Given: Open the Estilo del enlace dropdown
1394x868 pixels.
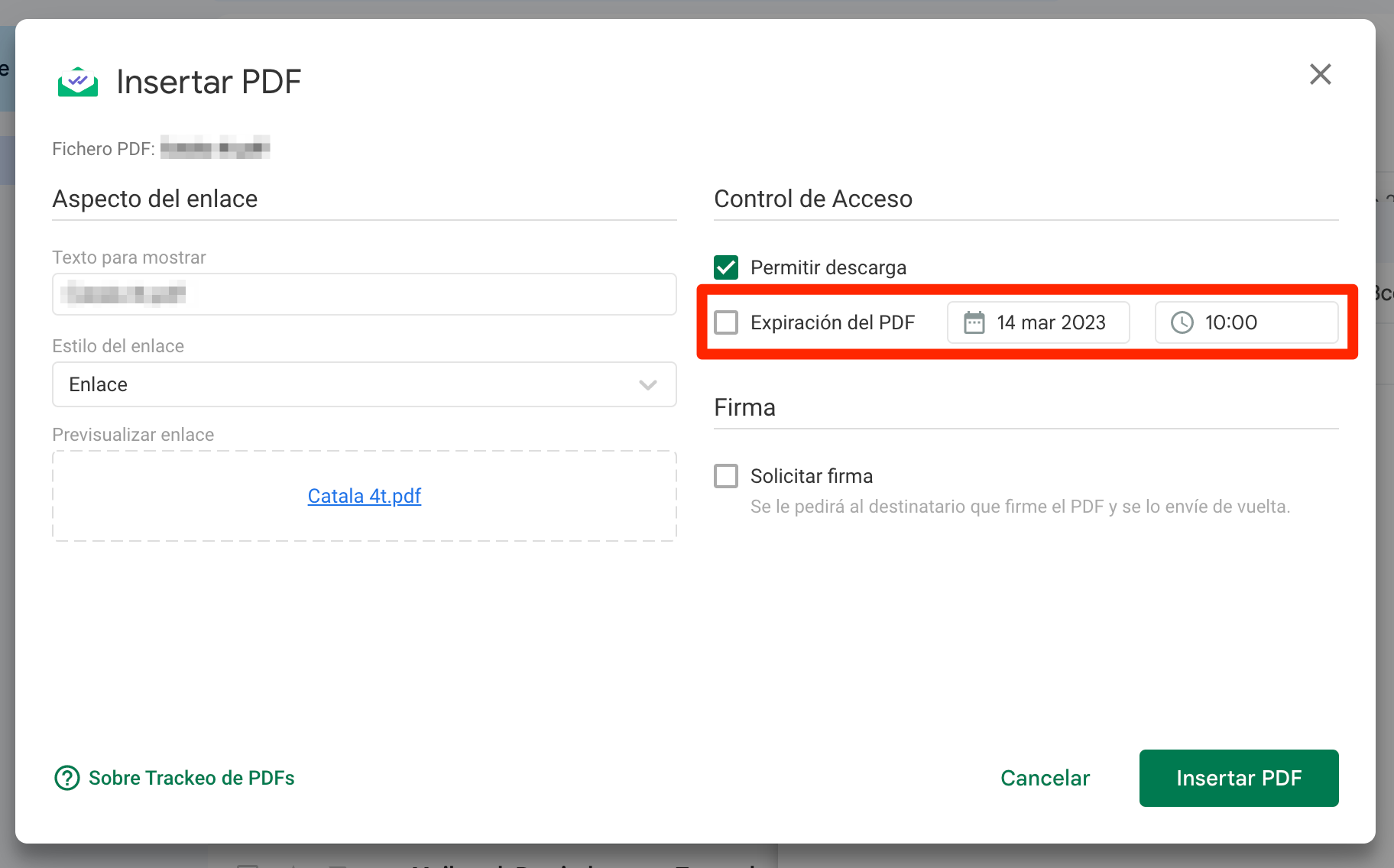Looking at the screenshot, I should 364,384.
